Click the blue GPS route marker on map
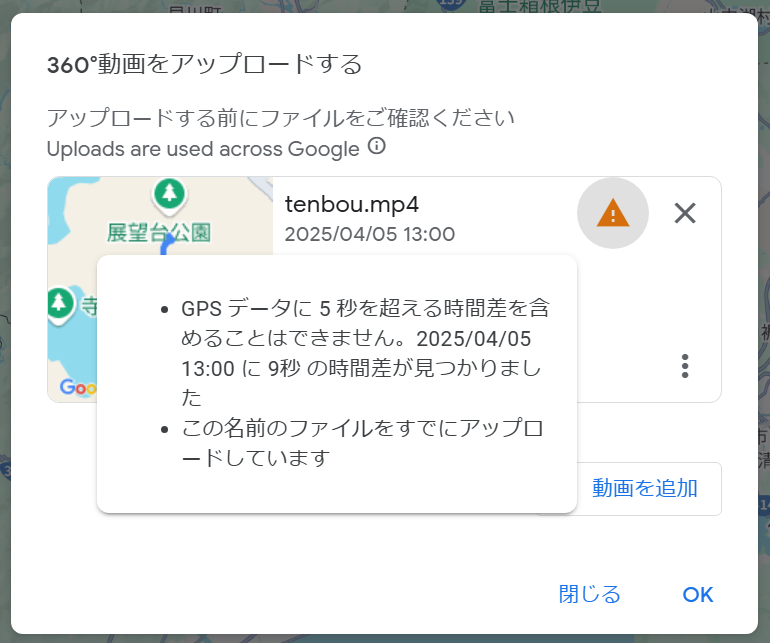The width and height of the screenshot is (770, 643). tap(166, 243)
